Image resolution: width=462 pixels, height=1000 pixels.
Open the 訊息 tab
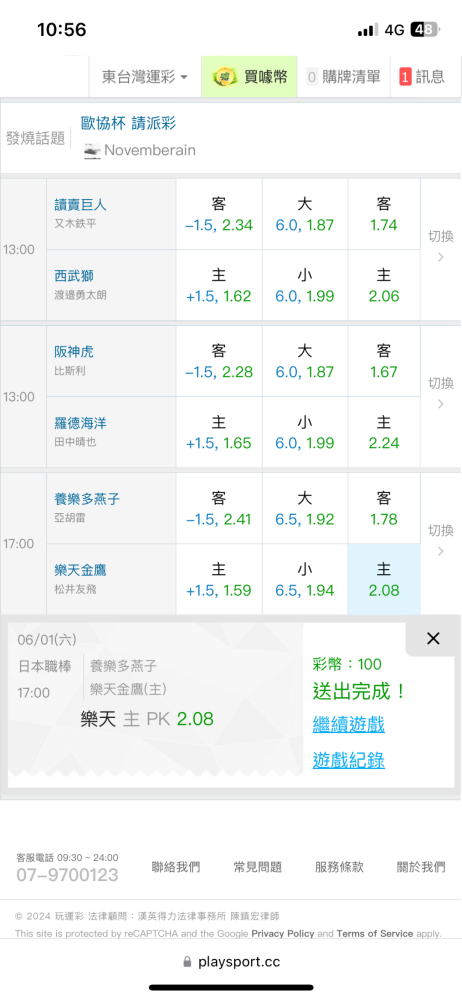[x=422, y=77]
